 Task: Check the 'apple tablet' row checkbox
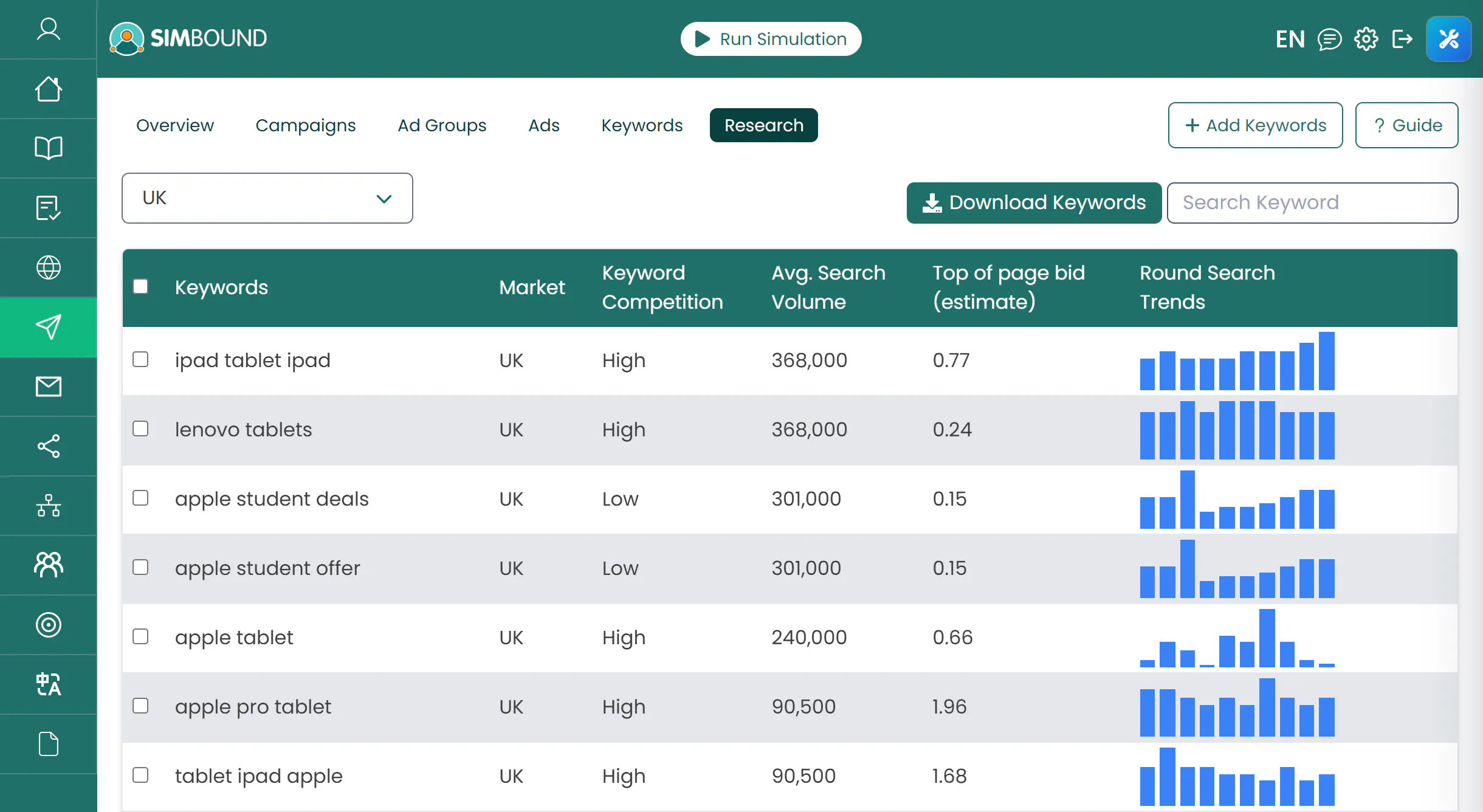click(x=140, y=636)
